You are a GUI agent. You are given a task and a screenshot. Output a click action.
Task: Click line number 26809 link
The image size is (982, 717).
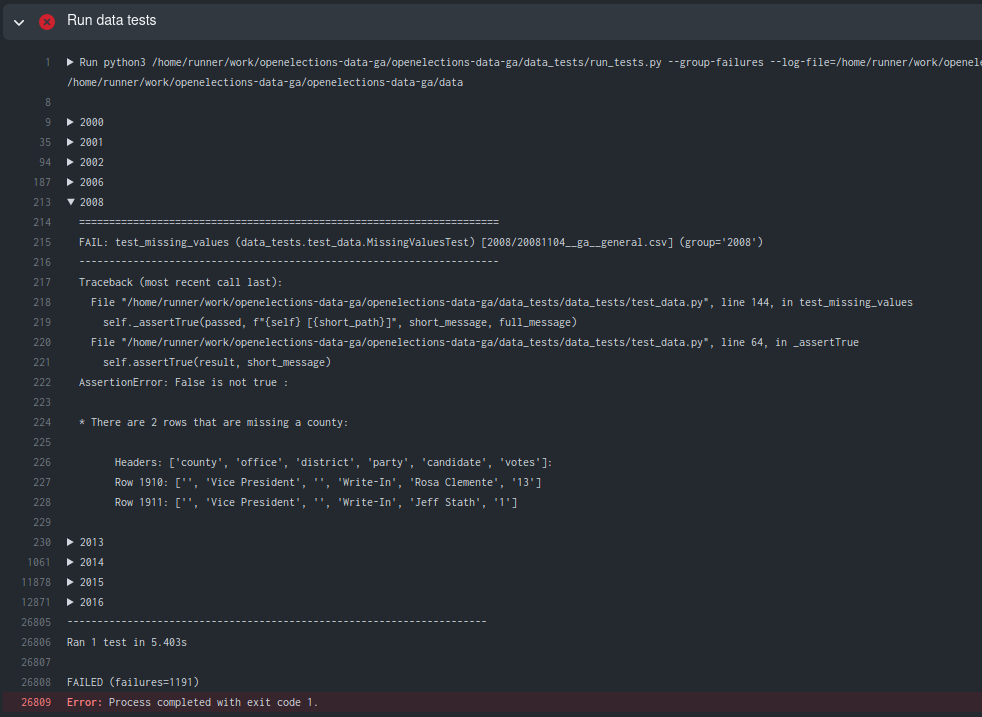click(x=36, y=703)
